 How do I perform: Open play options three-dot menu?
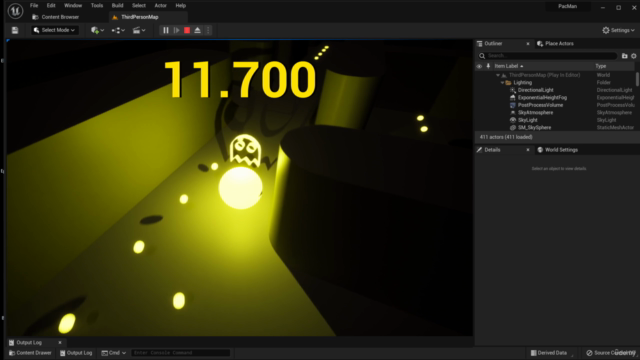[x=208, y=30]
